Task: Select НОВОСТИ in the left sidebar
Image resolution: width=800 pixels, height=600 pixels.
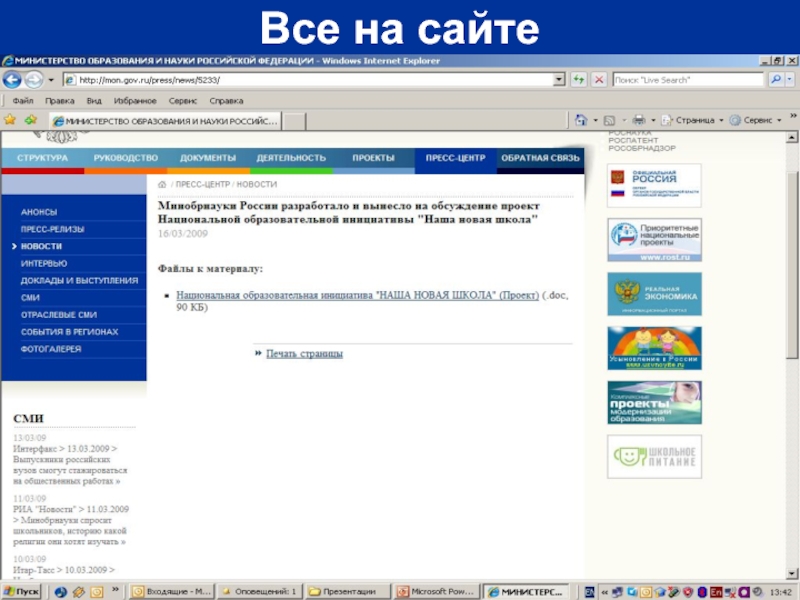Action: point(41,246)
